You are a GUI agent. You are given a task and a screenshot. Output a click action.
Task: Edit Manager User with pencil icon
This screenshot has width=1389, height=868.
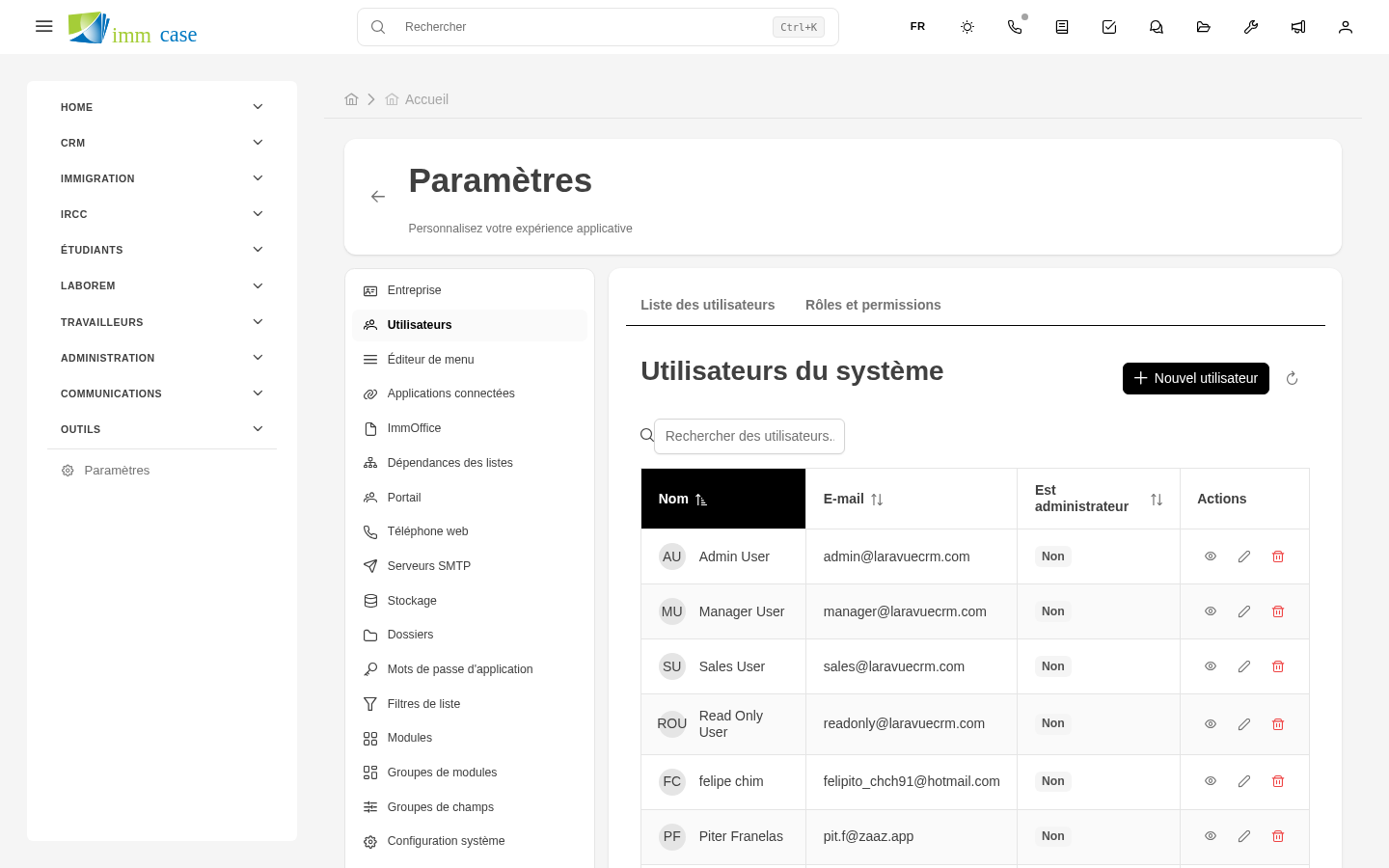pyautogui.click(x=1244, y=611)
